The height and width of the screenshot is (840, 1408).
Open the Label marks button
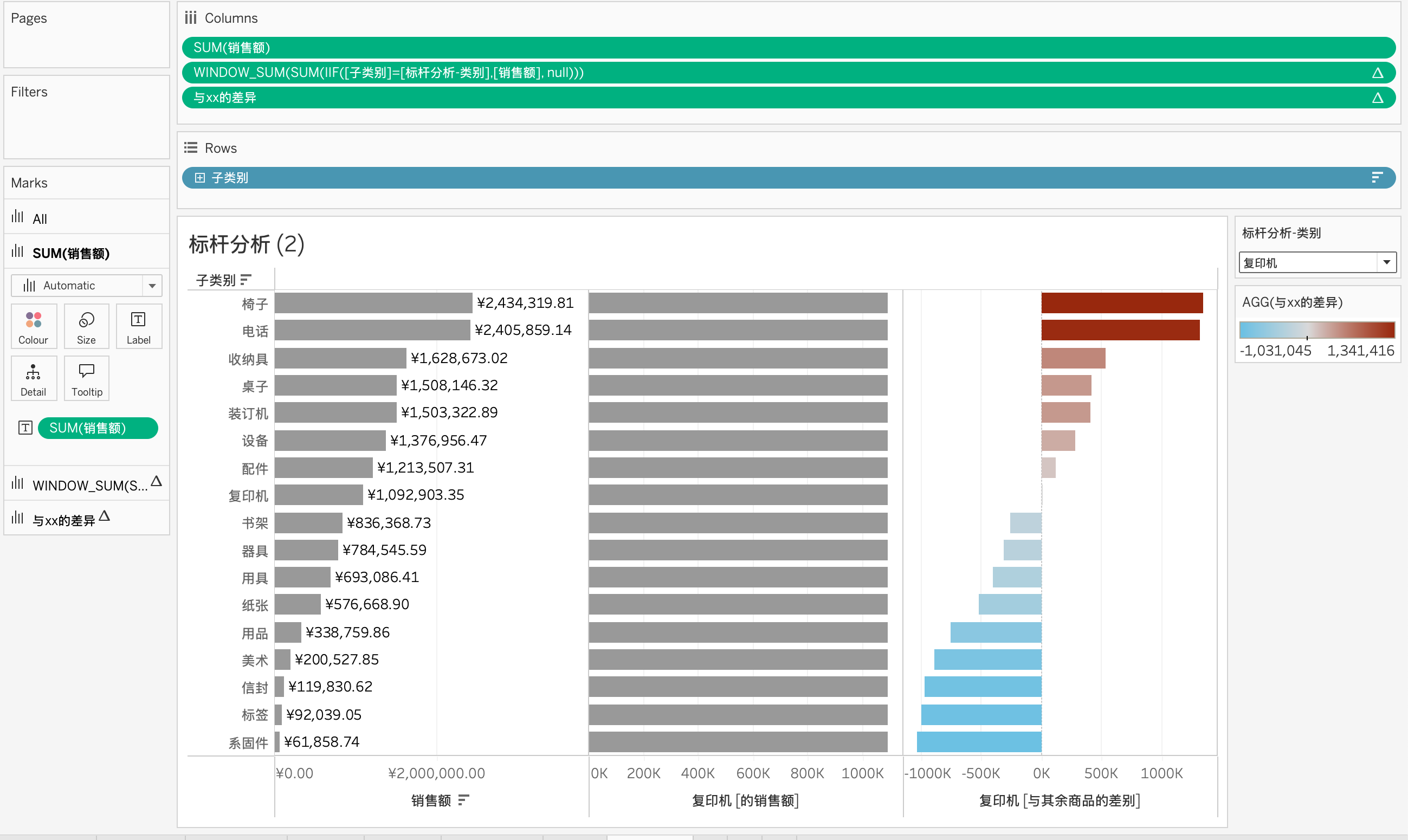click(138, 327)
